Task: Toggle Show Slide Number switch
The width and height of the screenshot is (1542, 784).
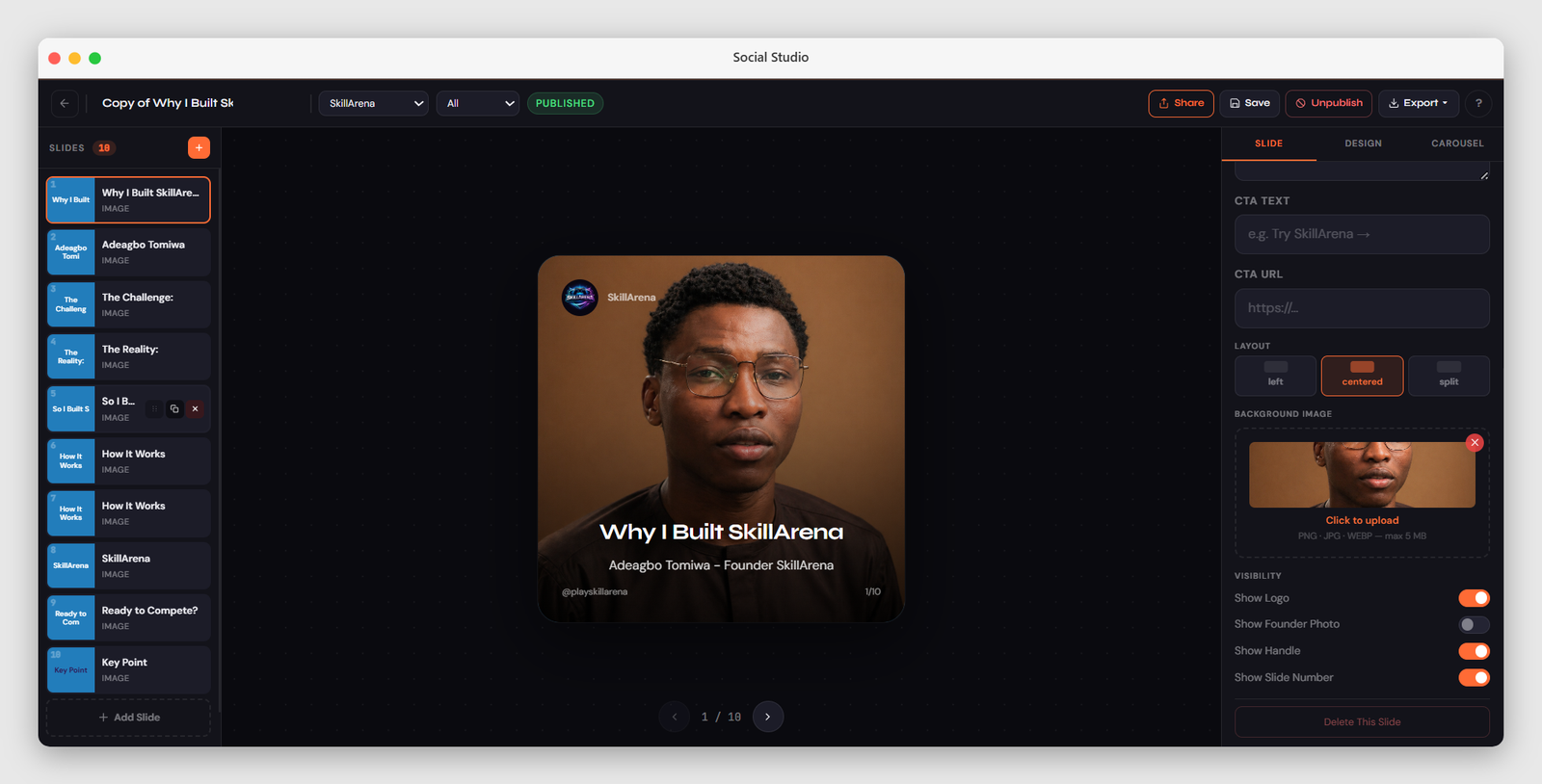Action: pos(1474,677)
